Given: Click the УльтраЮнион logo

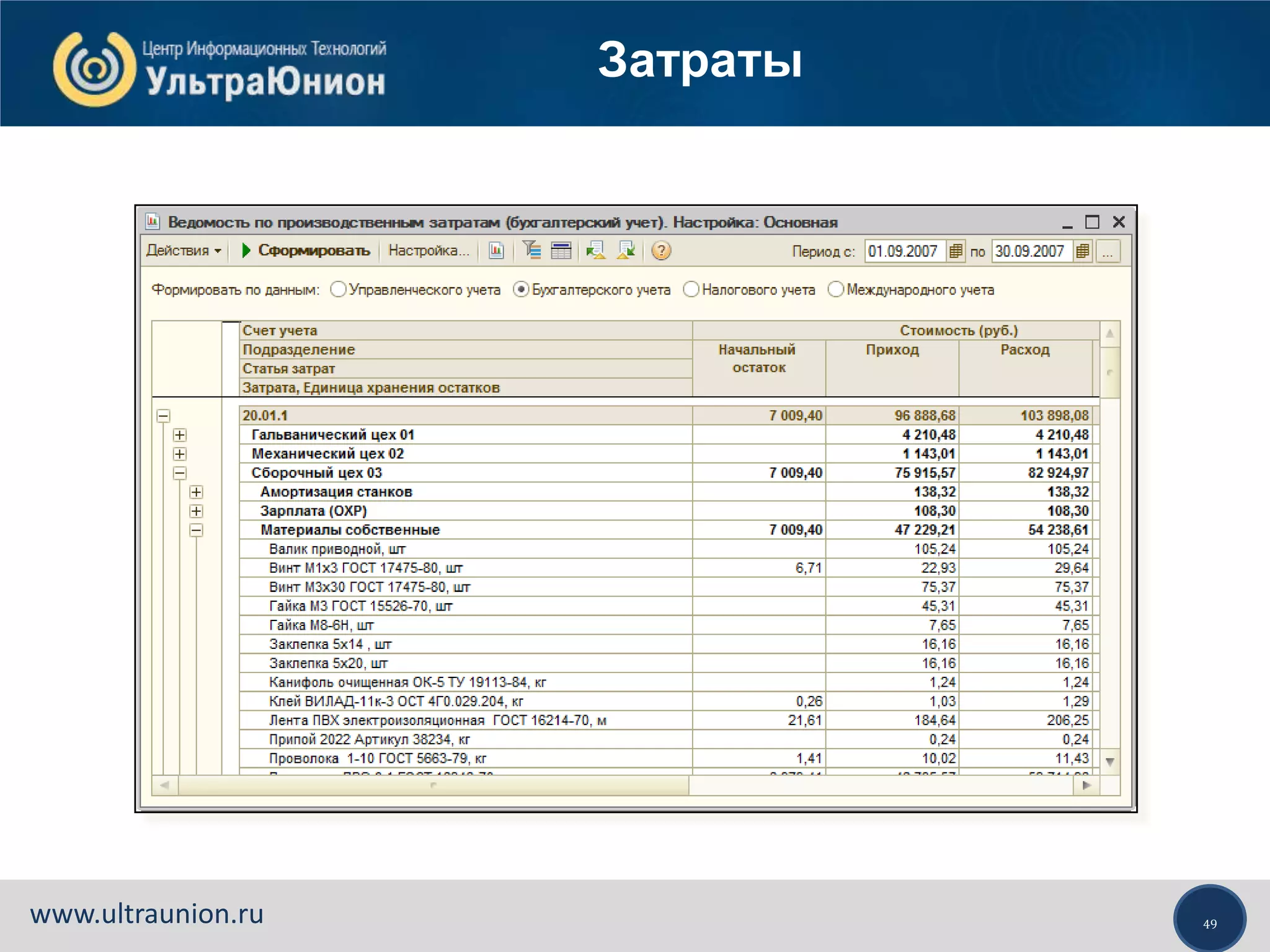Looking at the screenshot, I should (x=220, y=68).
